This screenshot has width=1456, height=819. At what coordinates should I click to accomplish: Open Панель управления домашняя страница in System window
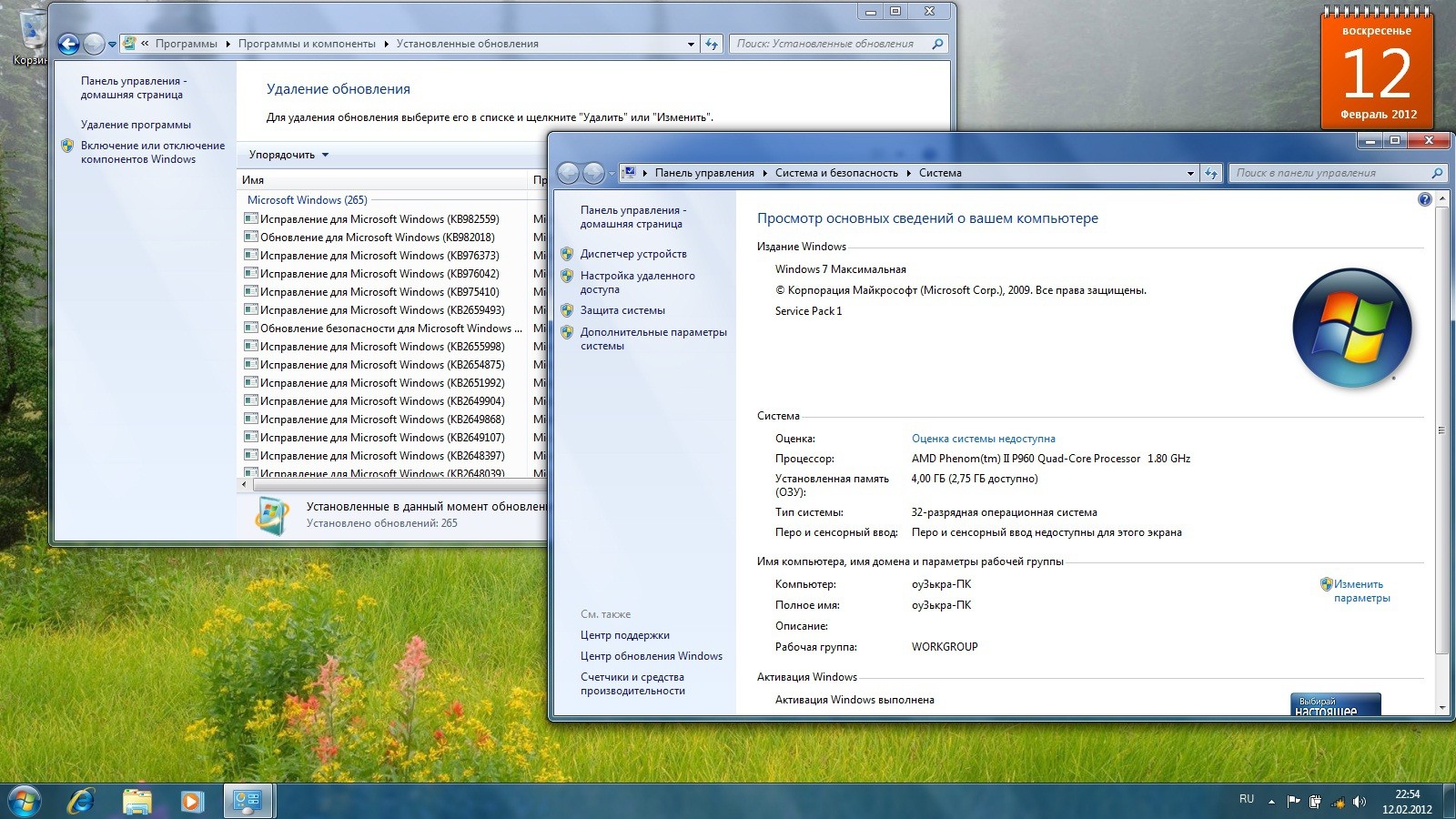(x=633, y=217)
